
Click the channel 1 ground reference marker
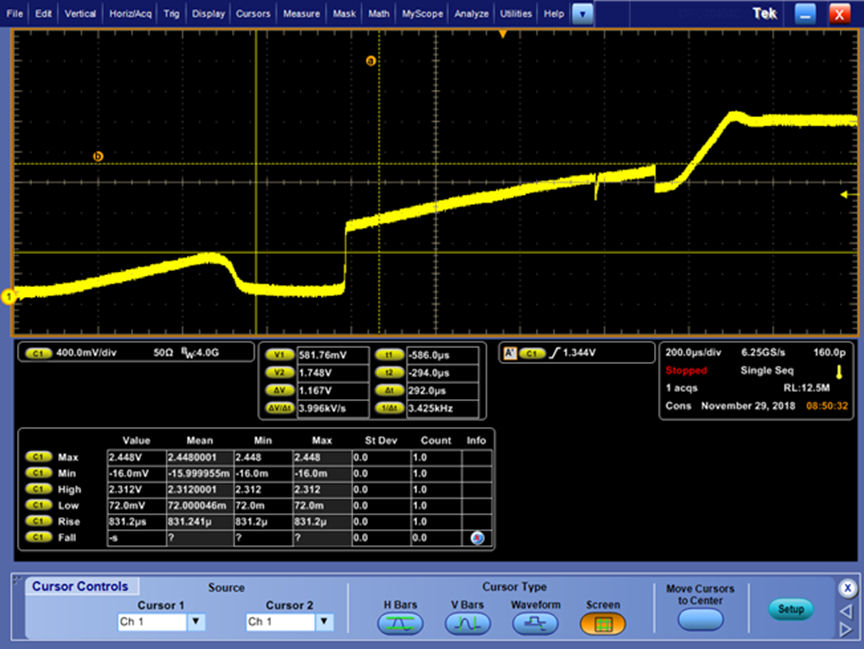[8, 297]
